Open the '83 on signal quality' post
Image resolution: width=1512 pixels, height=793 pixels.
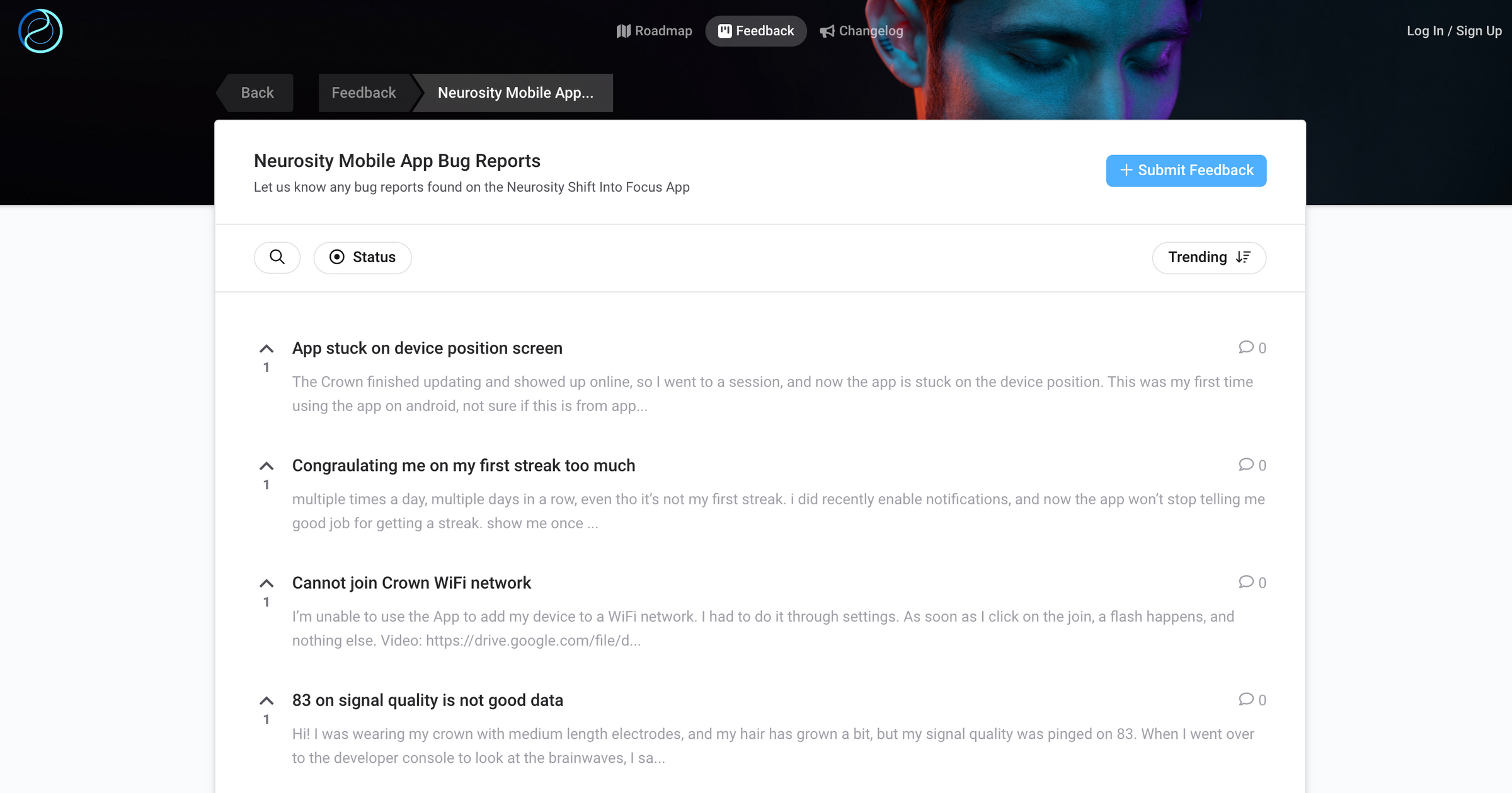pyautogui.click(x=428, y=700)
